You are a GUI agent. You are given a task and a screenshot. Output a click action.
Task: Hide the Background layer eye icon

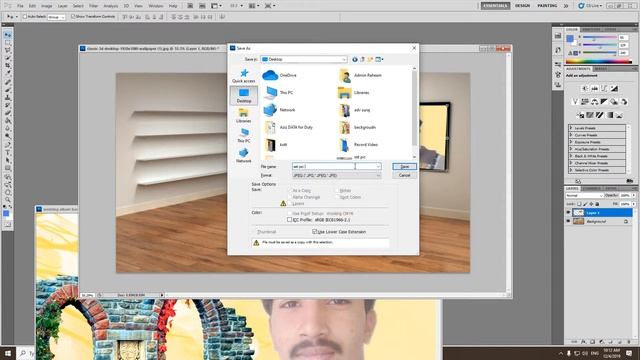[x=568, y=221]
